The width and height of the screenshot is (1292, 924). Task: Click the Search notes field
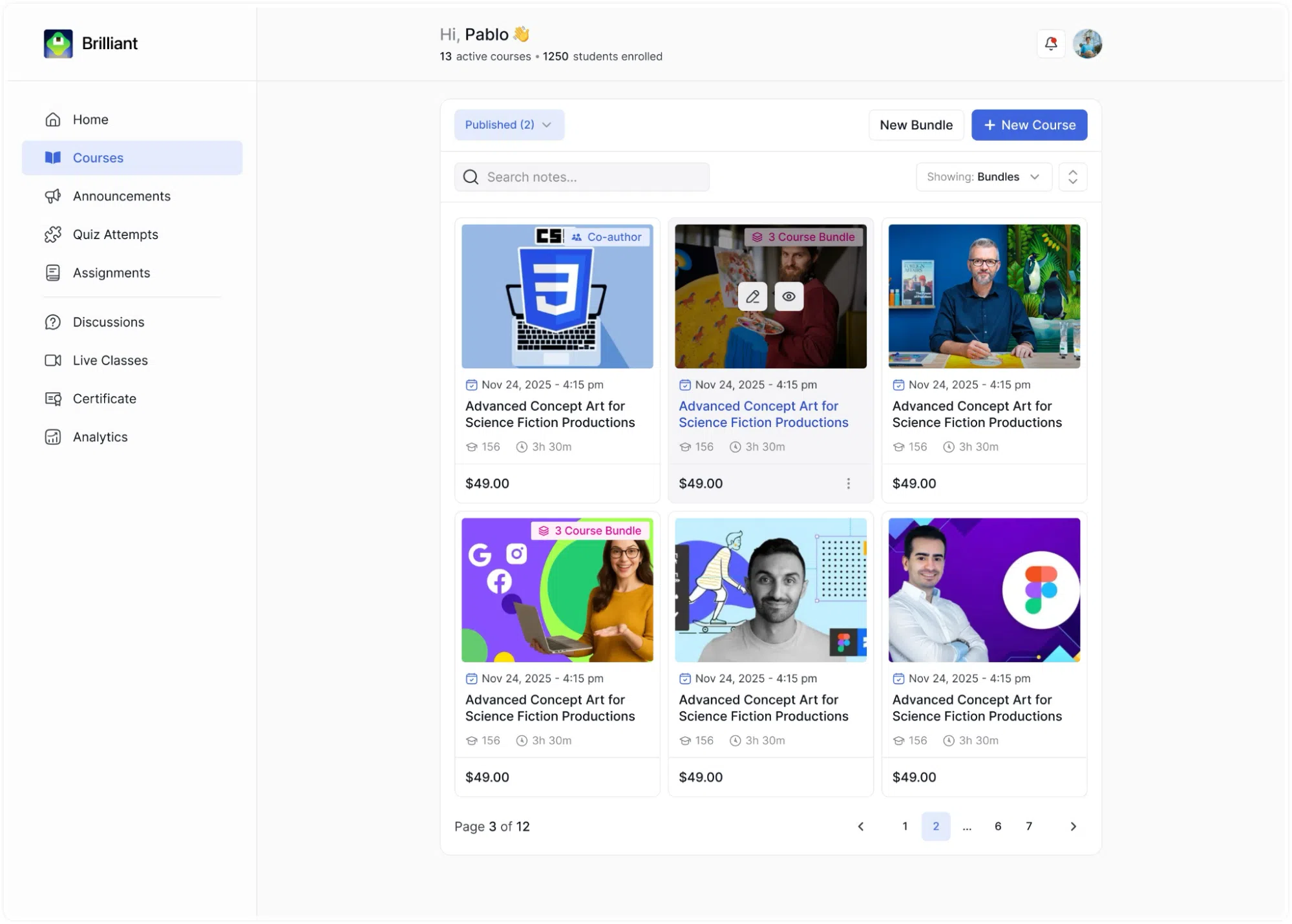point(582,177)
